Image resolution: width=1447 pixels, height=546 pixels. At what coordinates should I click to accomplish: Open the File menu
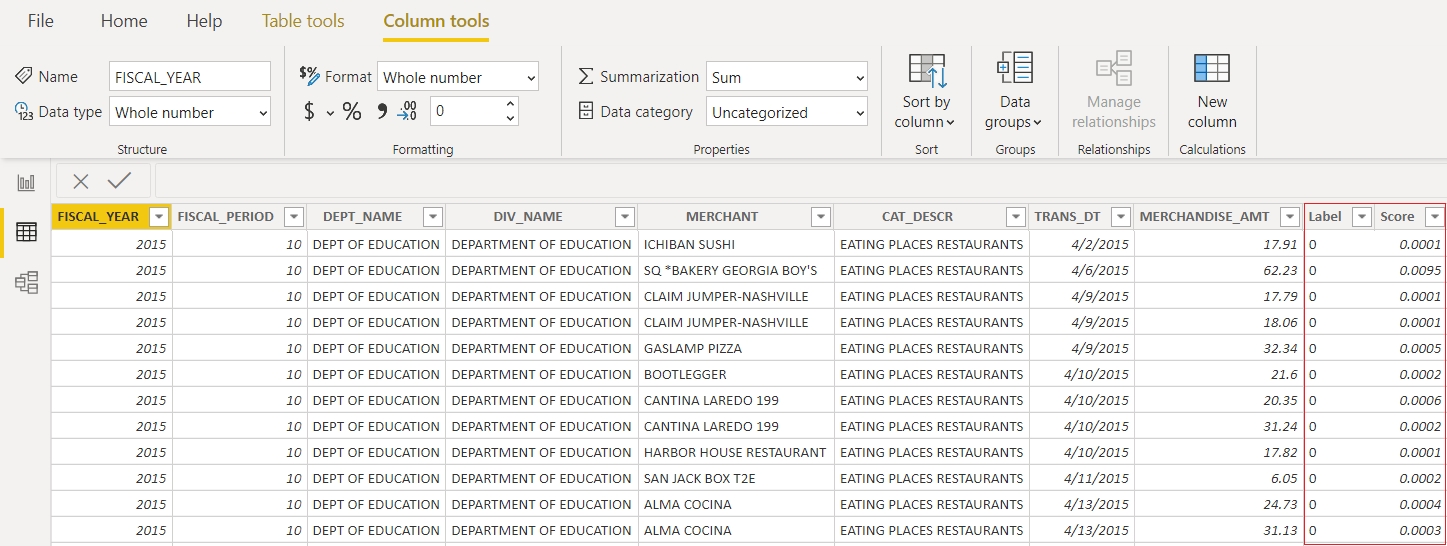point(41,21)
